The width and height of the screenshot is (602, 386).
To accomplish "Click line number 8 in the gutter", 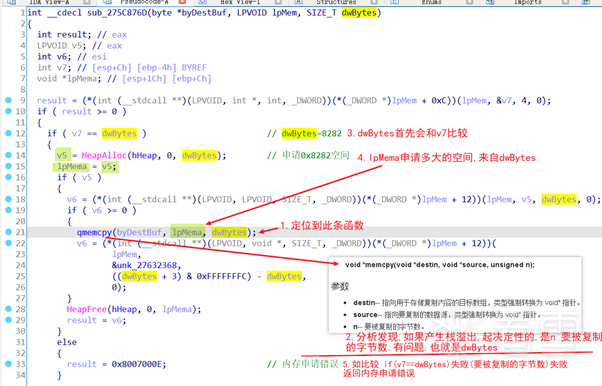I will click(23, 89).
